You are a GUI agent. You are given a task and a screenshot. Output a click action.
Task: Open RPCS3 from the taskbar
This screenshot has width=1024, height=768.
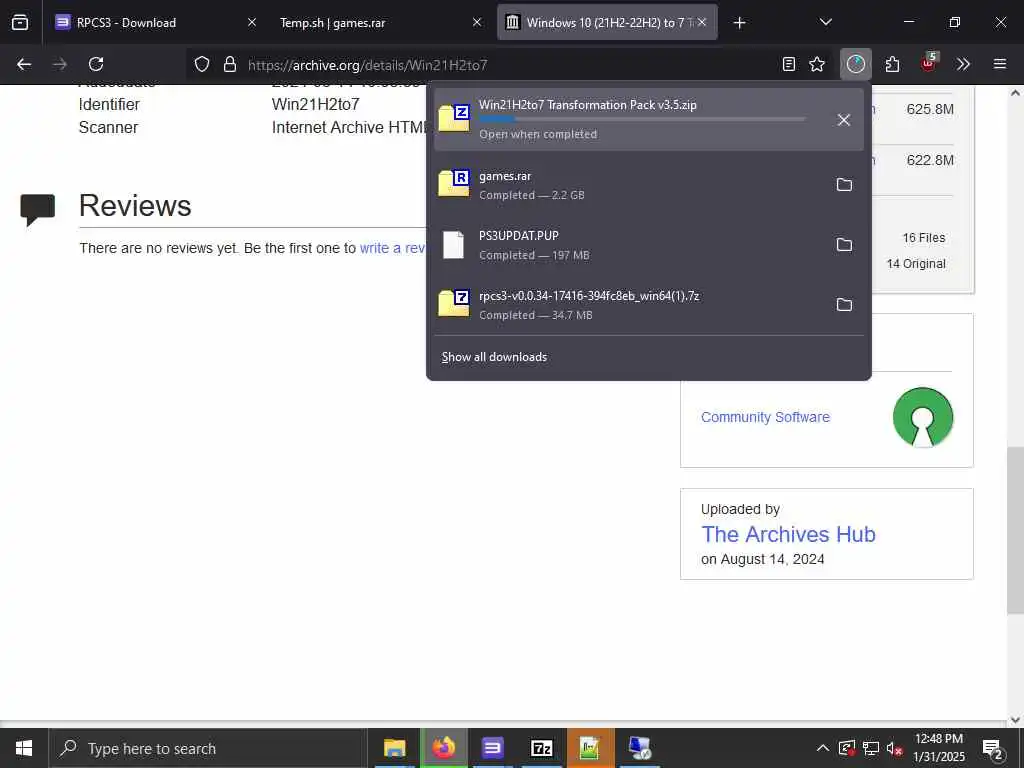coord(492,748)
